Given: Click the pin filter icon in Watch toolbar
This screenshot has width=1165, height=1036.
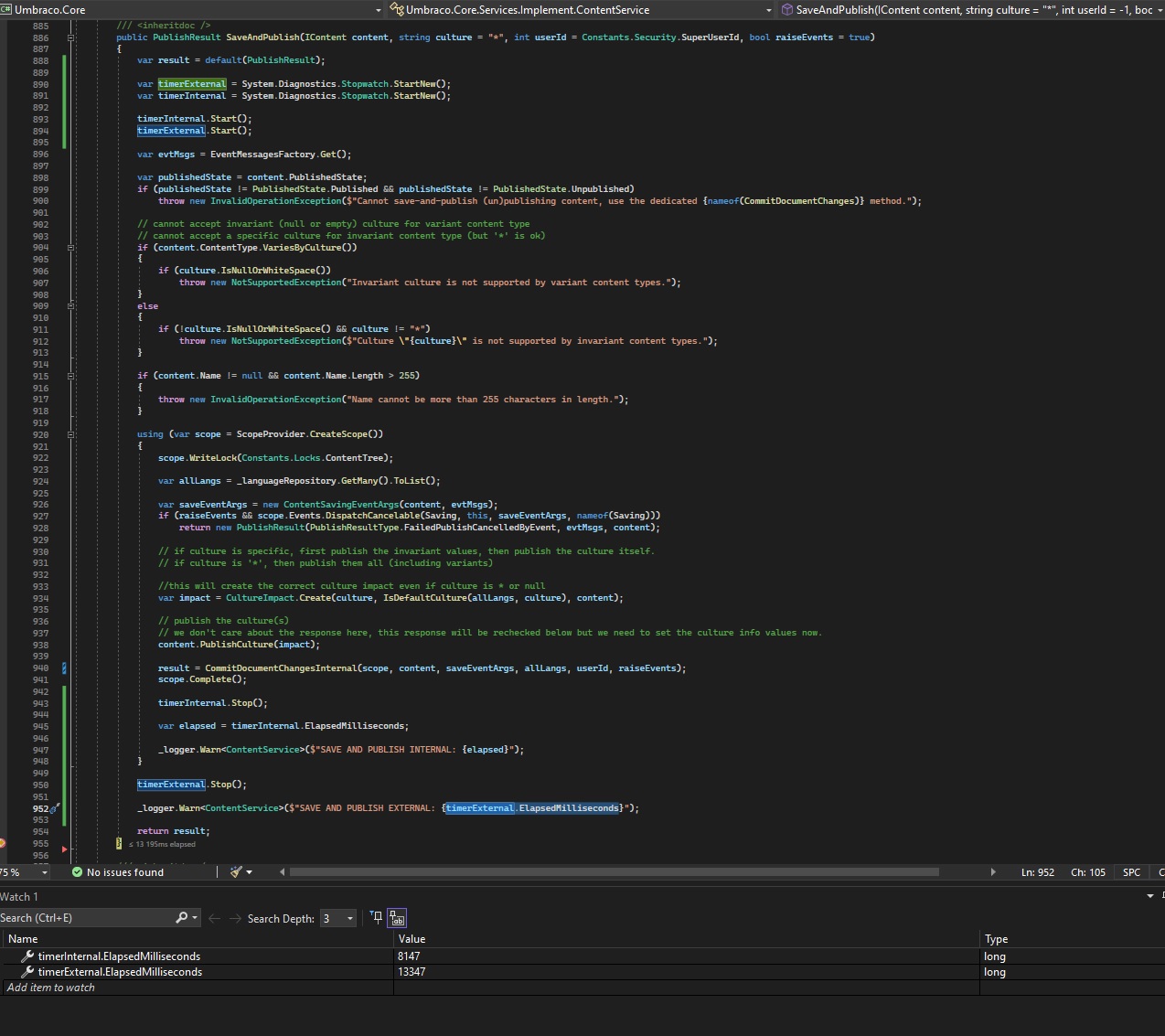Looking at the screenshot, I should 376,918.
